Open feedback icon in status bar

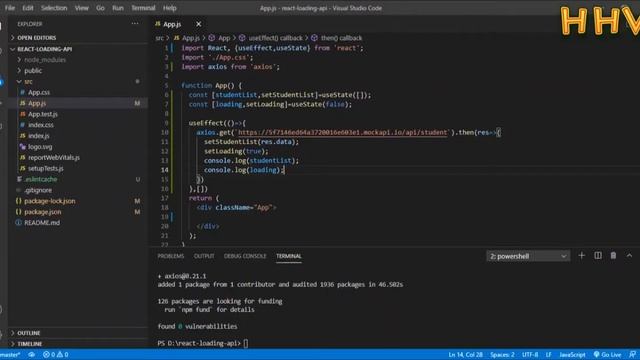(632, 355)
